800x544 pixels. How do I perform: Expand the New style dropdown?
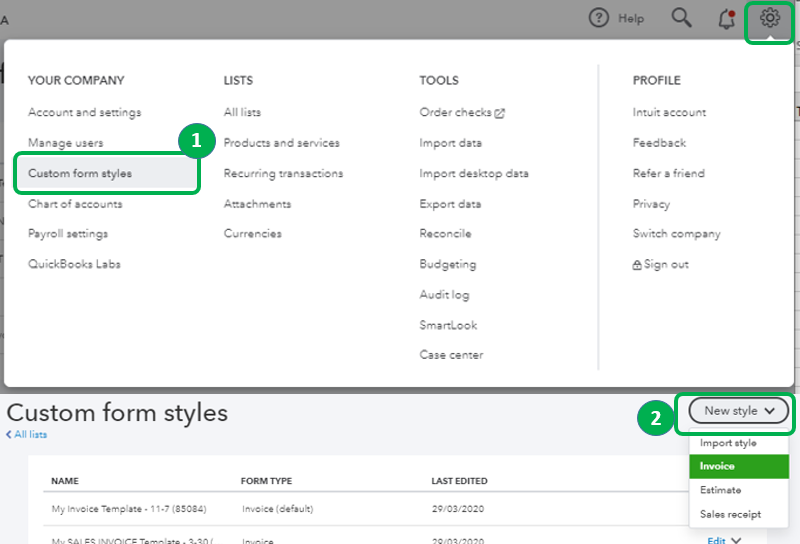[x=739, y=410]
